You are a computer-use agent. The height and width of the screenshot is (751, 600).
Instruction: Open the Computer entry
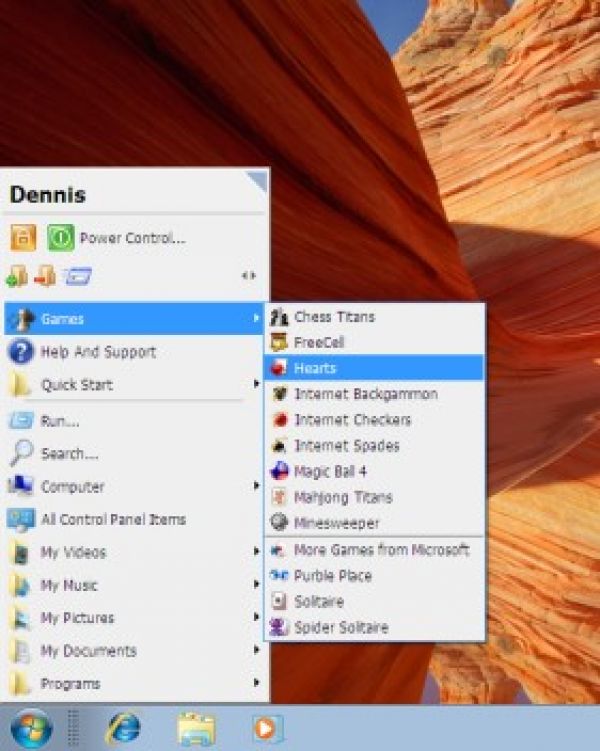pyautogui.click(x=134, y=487)
